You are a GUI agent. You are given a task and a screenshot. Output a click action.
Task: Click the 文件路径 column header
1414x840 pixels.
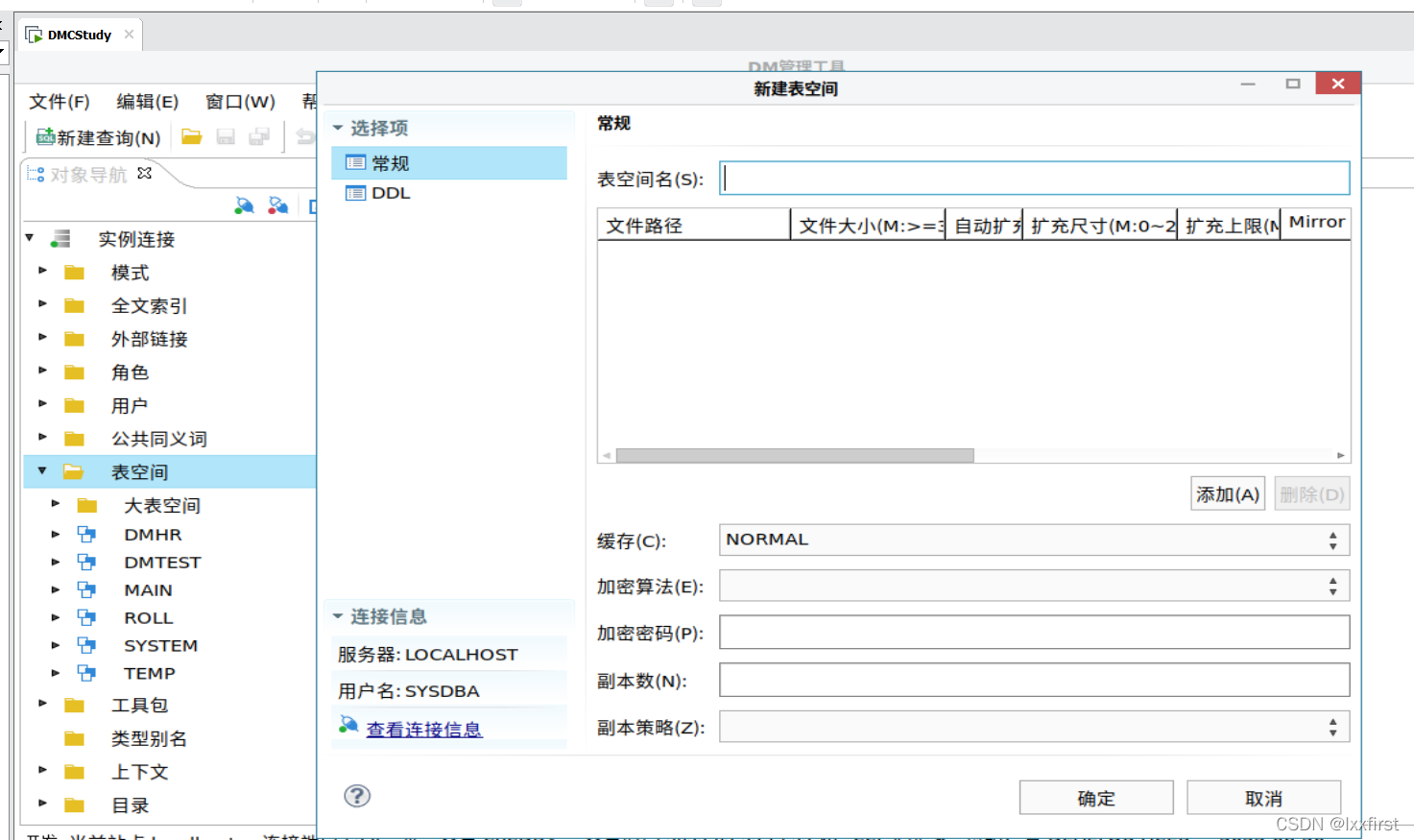tap(693, 226)
